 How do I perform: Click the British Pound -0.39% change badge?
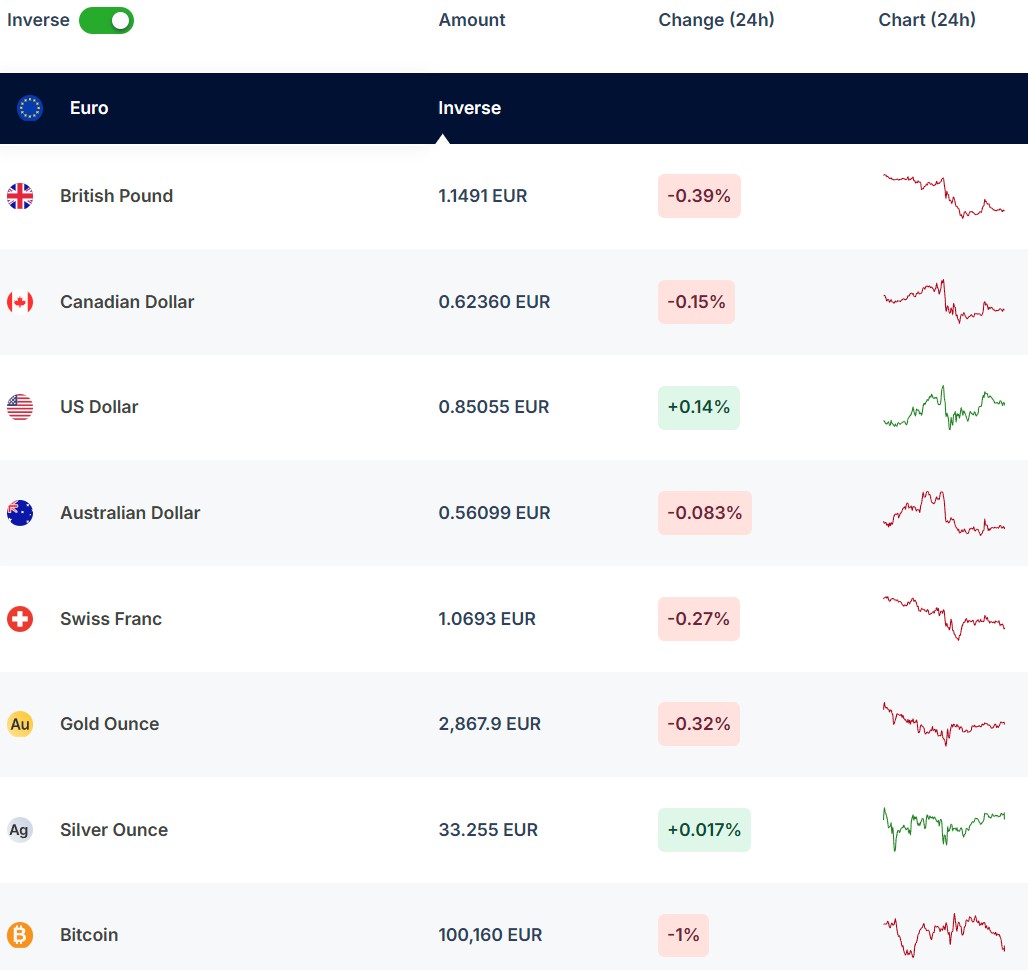tap(699, 196)
